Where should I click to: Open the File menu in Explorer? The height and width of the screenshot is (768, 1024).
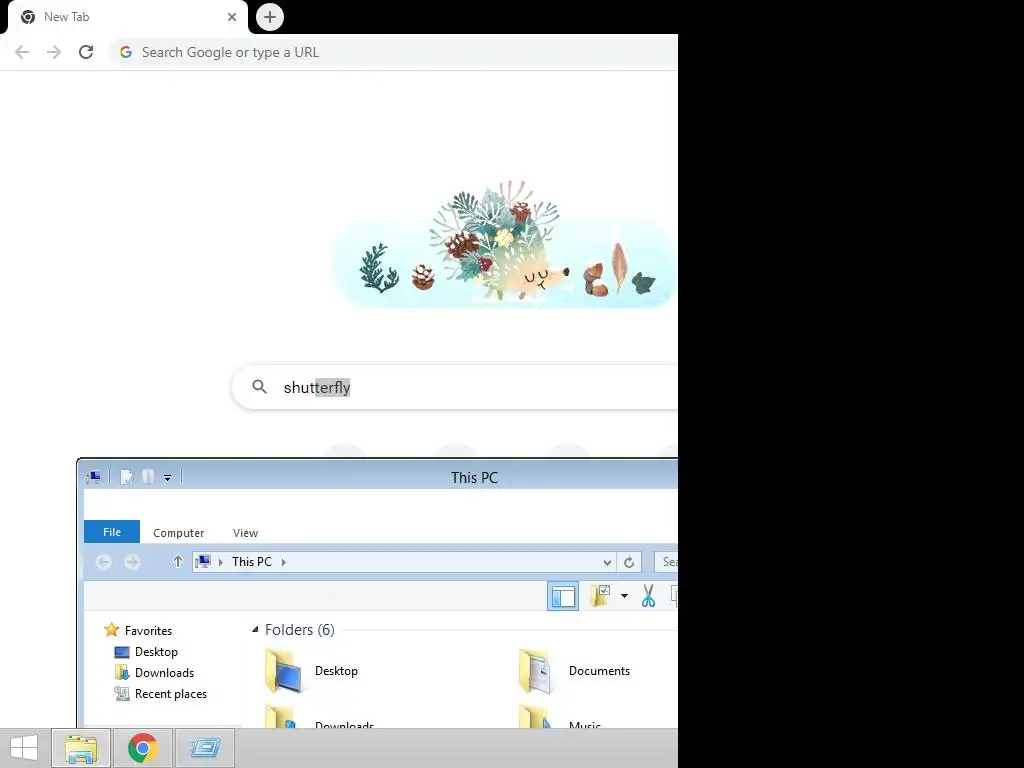click(x=112, y=532)
